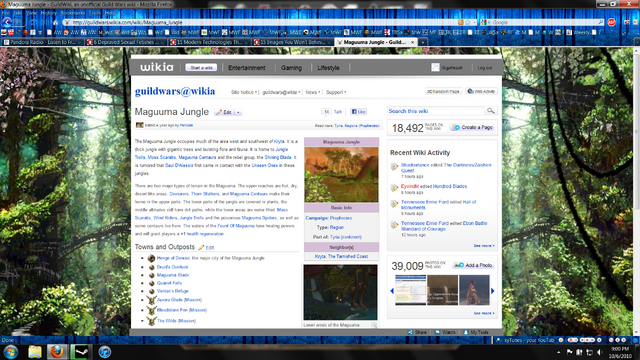The image size is (640, 360).
Task: Show previous photos with left carousel arrow
Action: tap(392, 291)
